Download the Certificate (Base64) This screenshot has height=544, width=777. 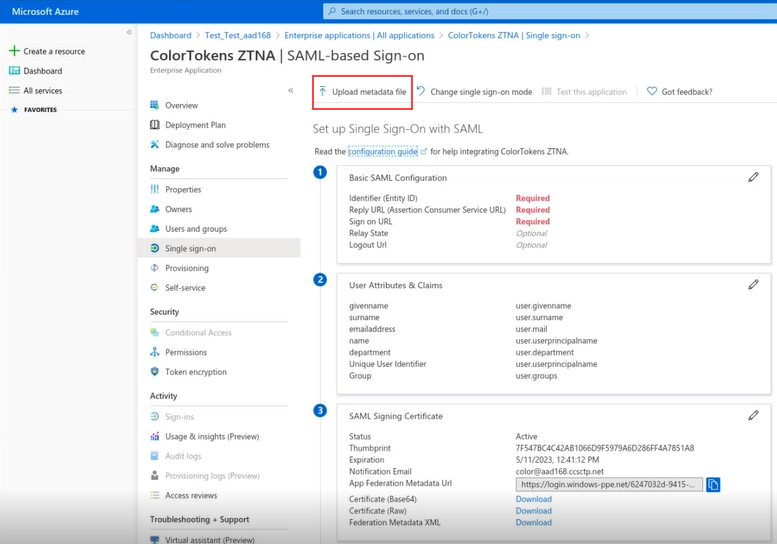click(x=533, y=499)
